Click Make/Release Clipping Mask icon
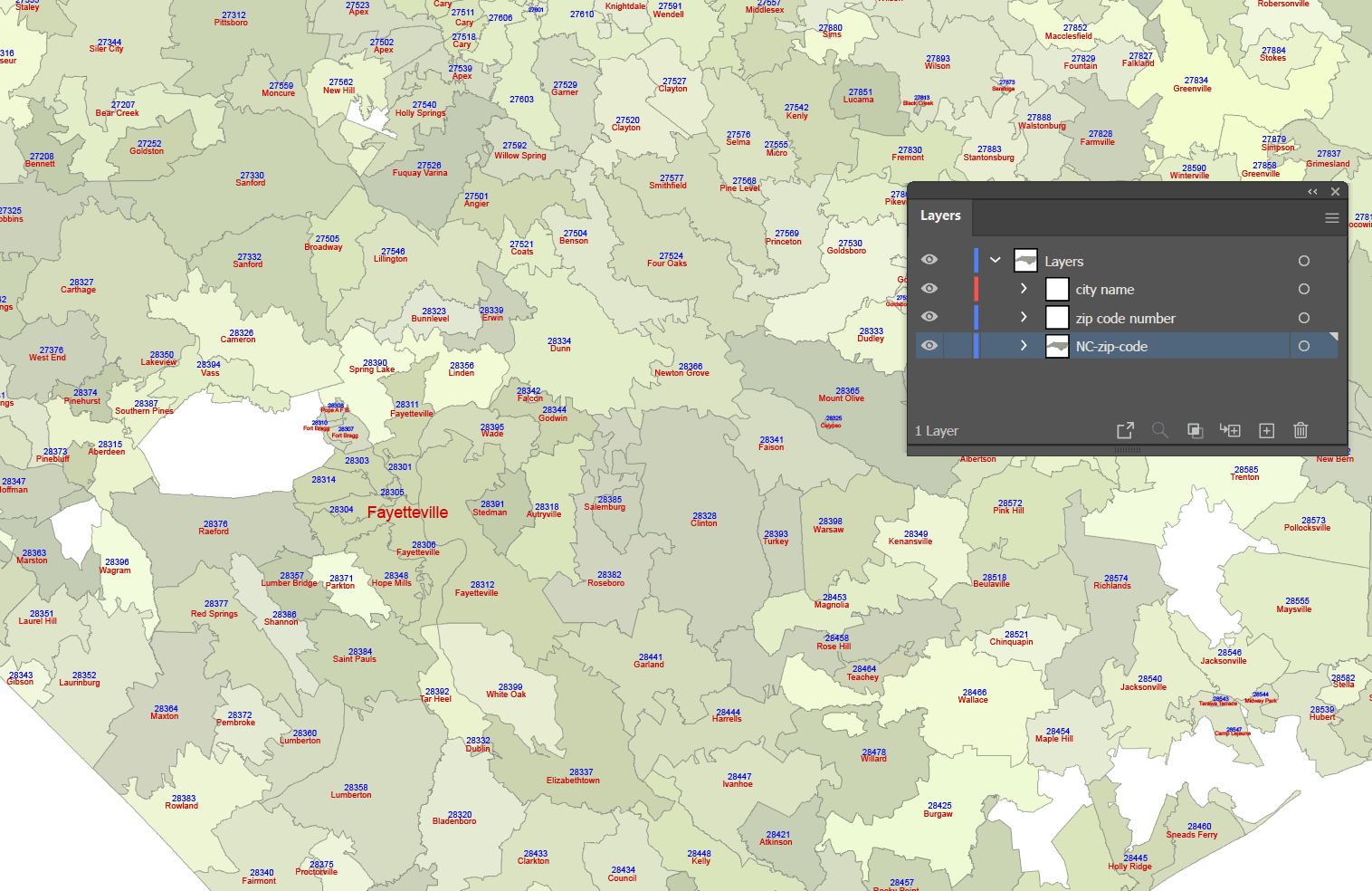Image resolution: width=1372 pixels, height=891 pixels. coord(1195,431)
